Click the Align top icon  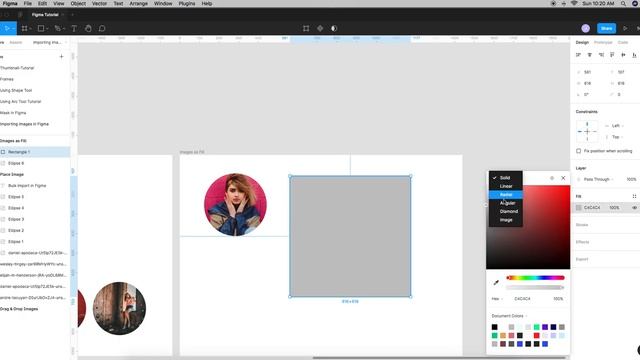click(612, 55)
